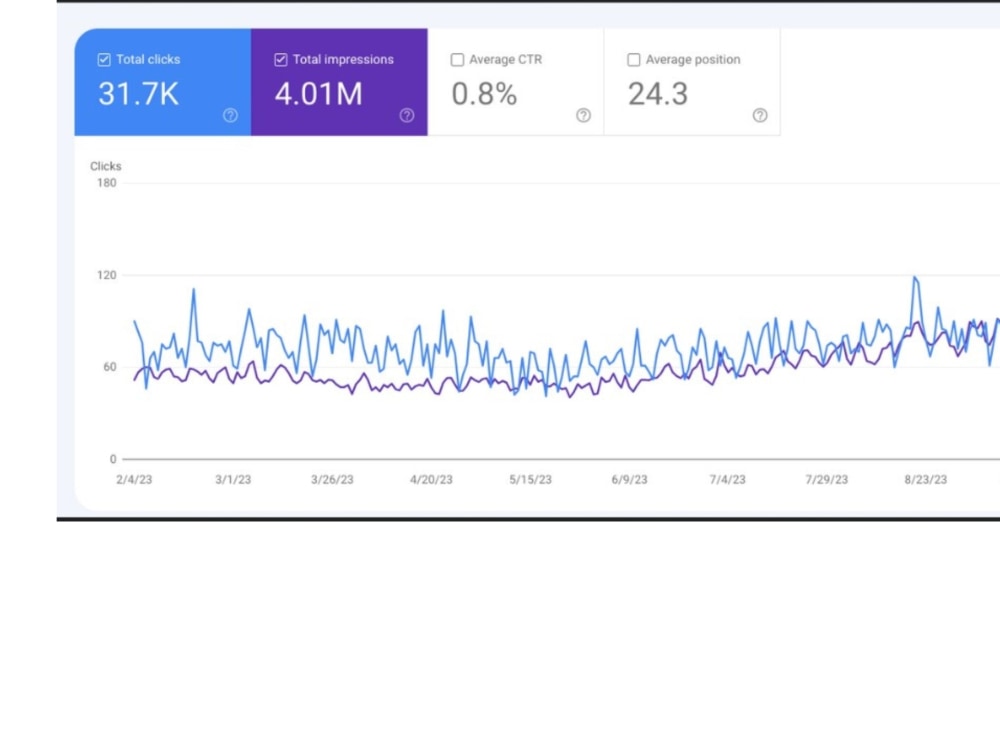Click the Average CTR label
Screen dimensions: 1000x750
point(506,59)
